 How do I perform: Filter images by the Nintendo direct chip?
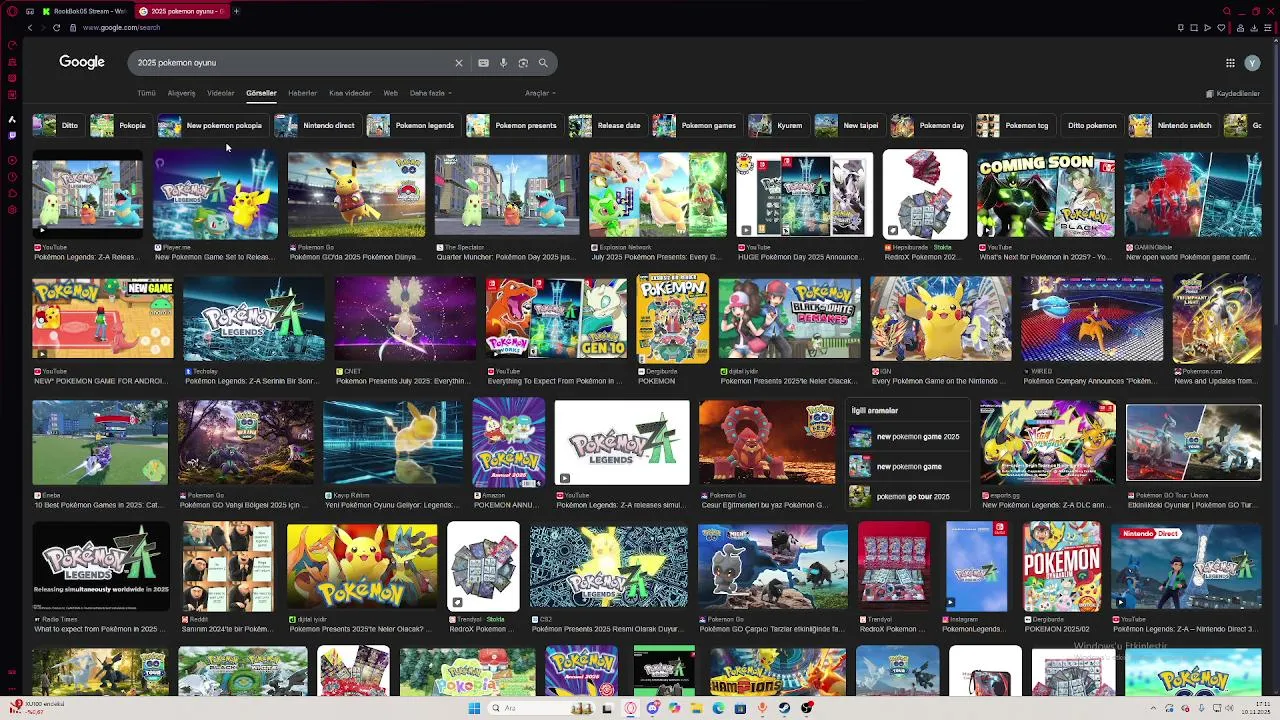pos(316,125)
